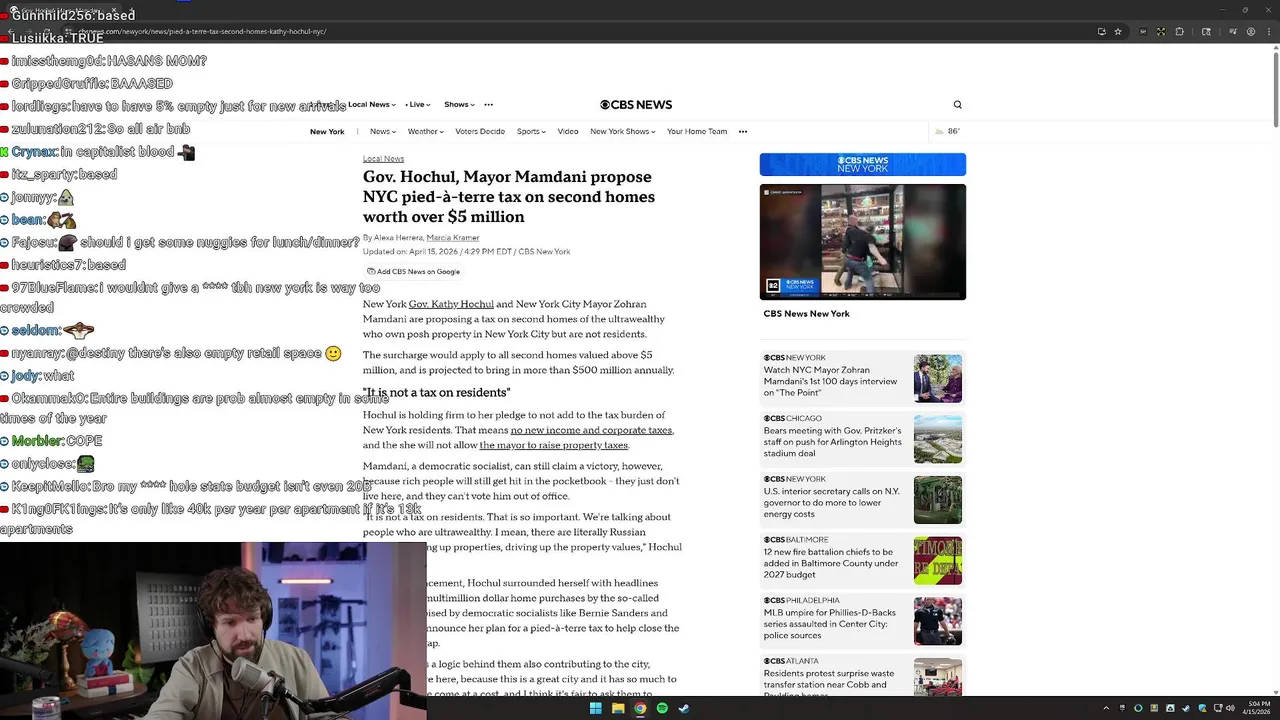Expand the Shows dropdown
Viewport: 1280px width, 720px height.
[x=459, y=104]
